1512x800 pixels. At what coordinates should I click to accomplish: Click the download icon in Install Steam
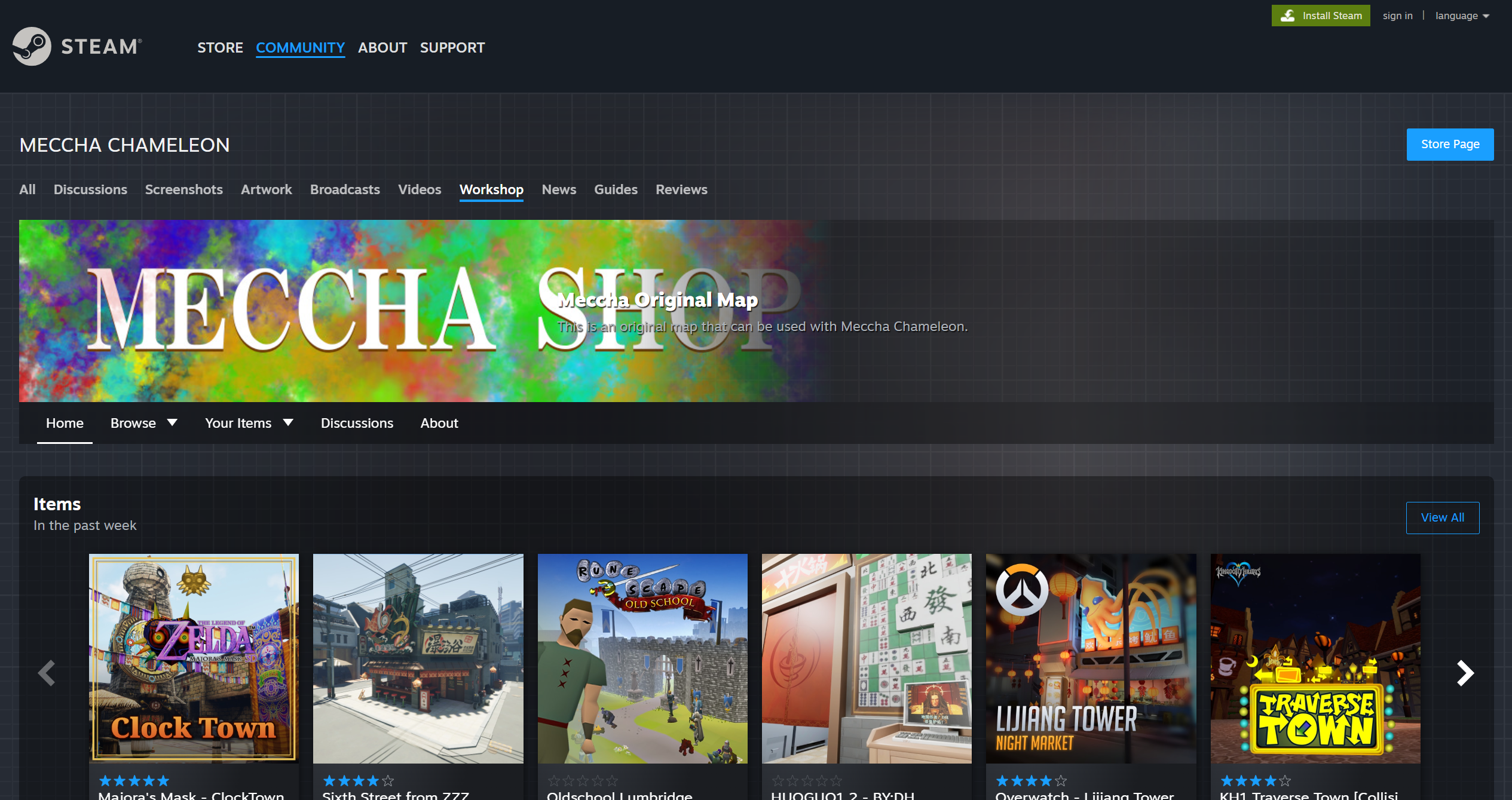tap(1288, 16)
